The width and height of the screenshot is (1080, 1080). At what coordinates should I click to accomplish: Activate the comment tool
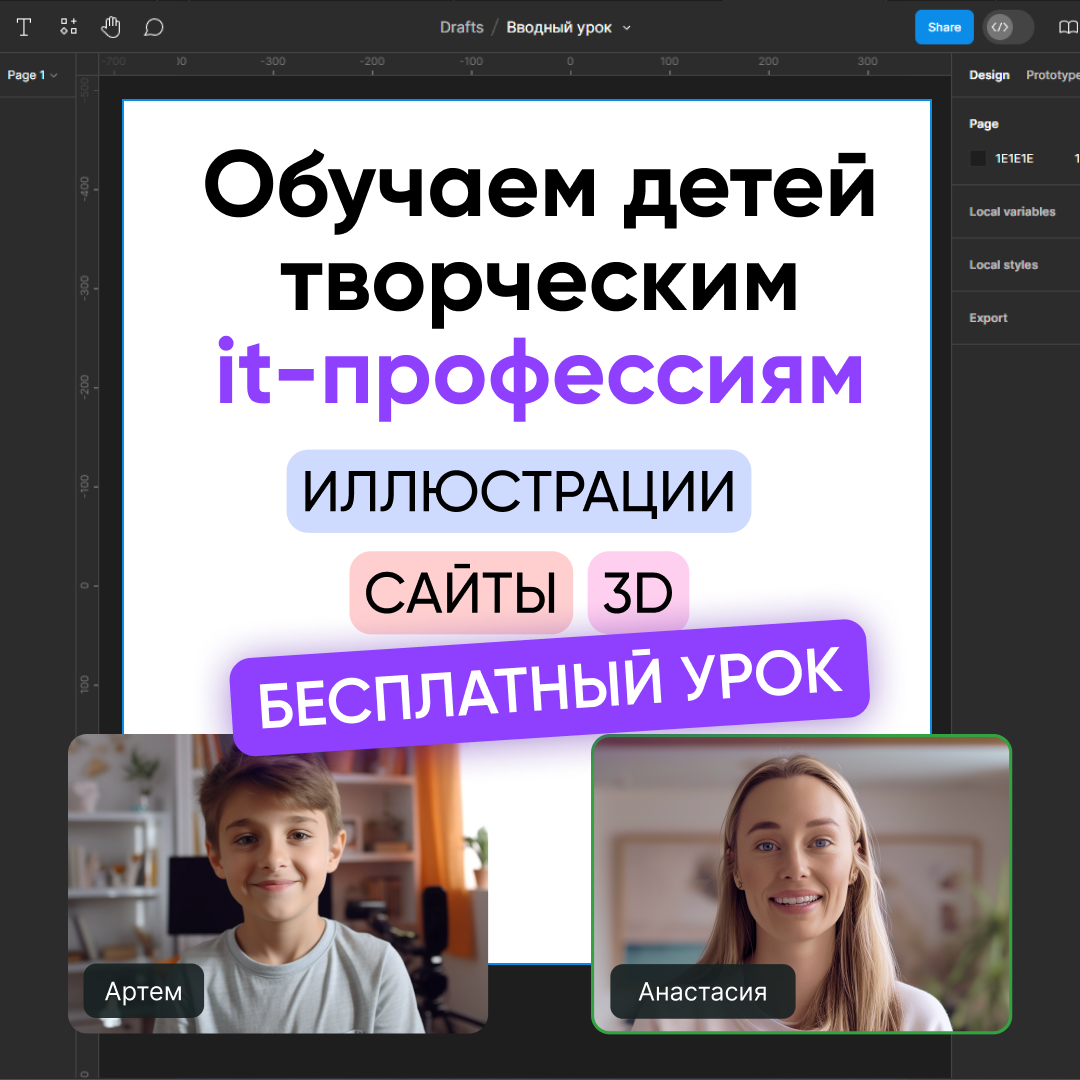click(153, 27)
